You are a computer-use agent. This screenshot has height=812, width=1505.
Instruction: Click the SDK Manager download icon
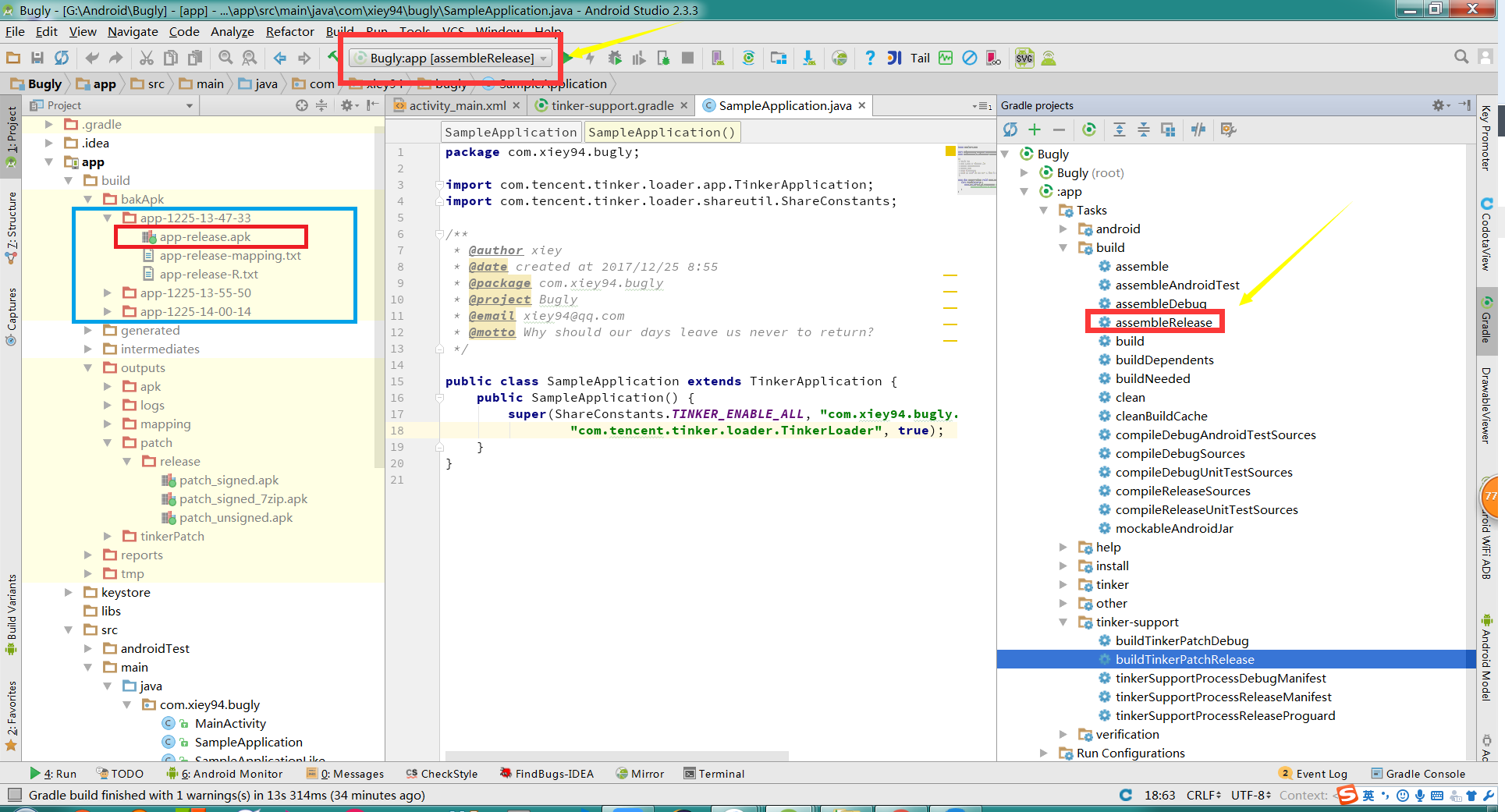click(809, 58)
